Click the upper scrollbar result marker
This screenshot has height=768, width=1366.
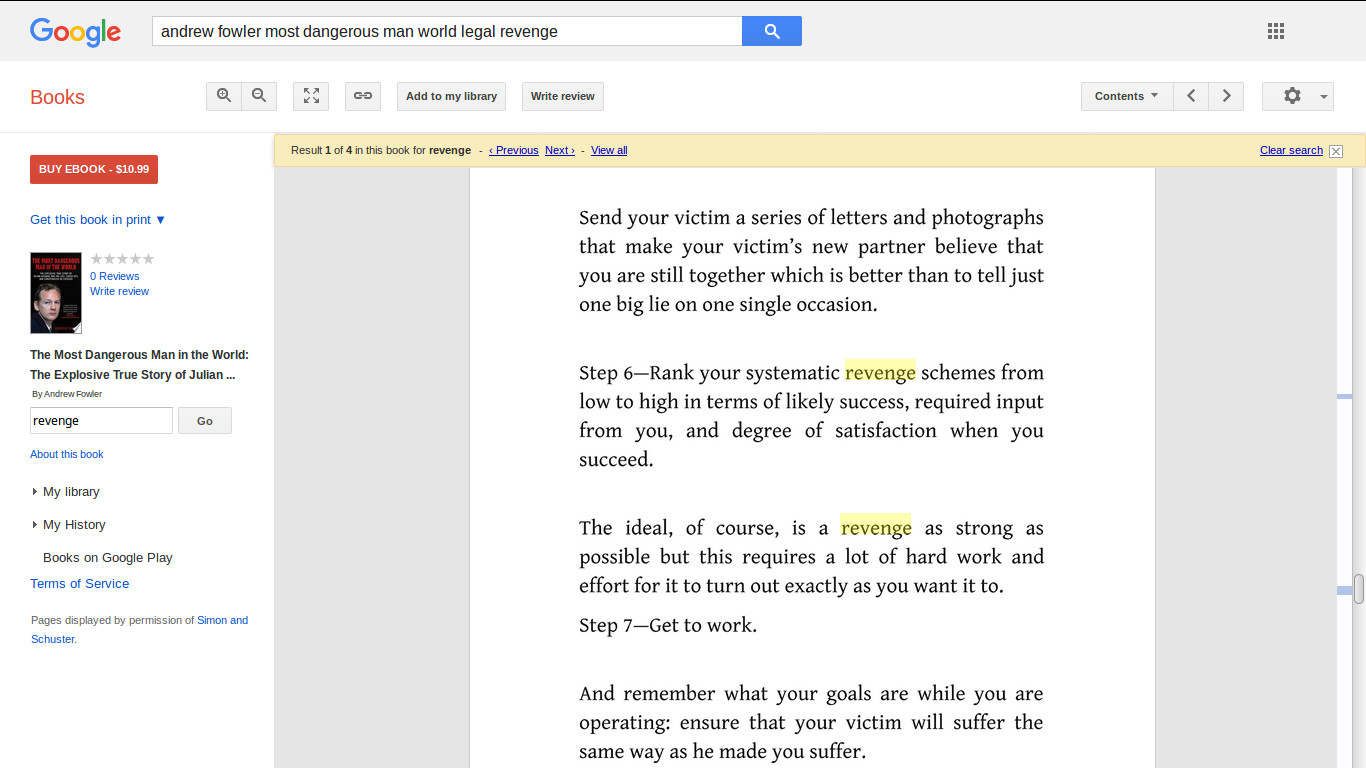coord(1345,397)
